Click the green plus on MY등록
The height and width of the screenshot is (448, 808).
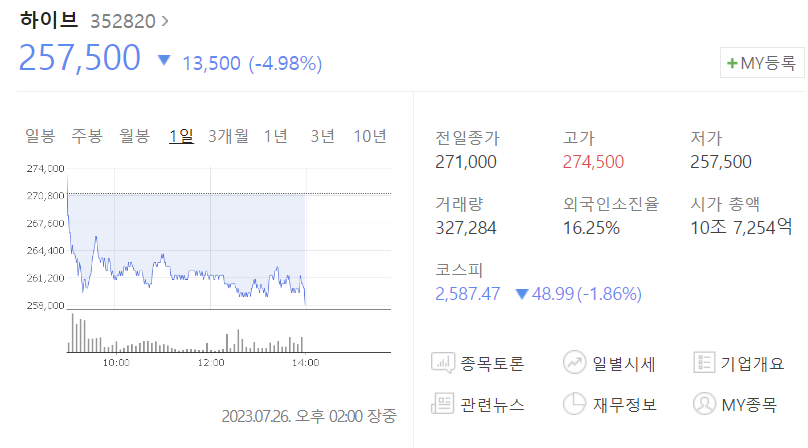tap(732, 63)
